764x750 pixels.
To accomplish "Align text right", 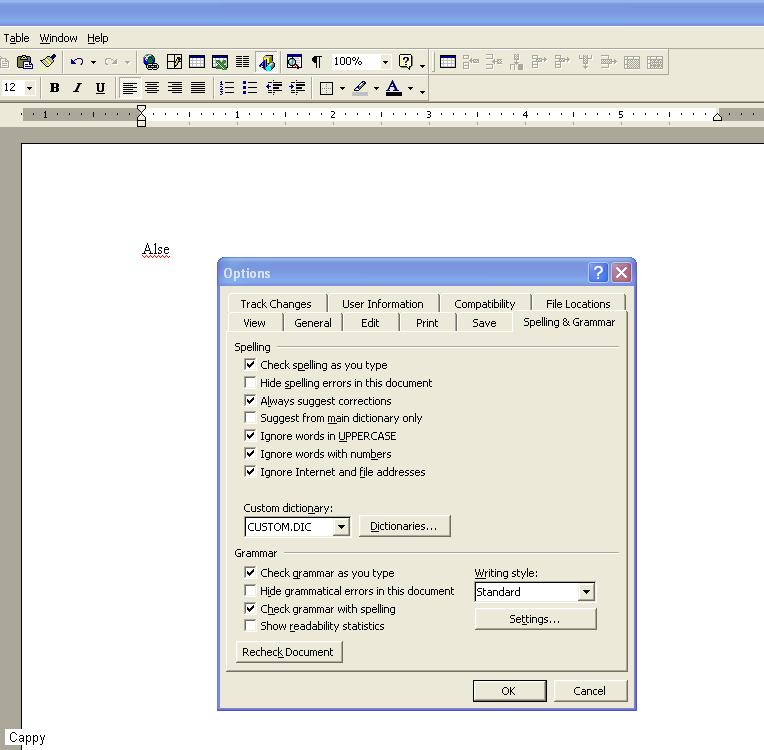I will pos(175,88).
